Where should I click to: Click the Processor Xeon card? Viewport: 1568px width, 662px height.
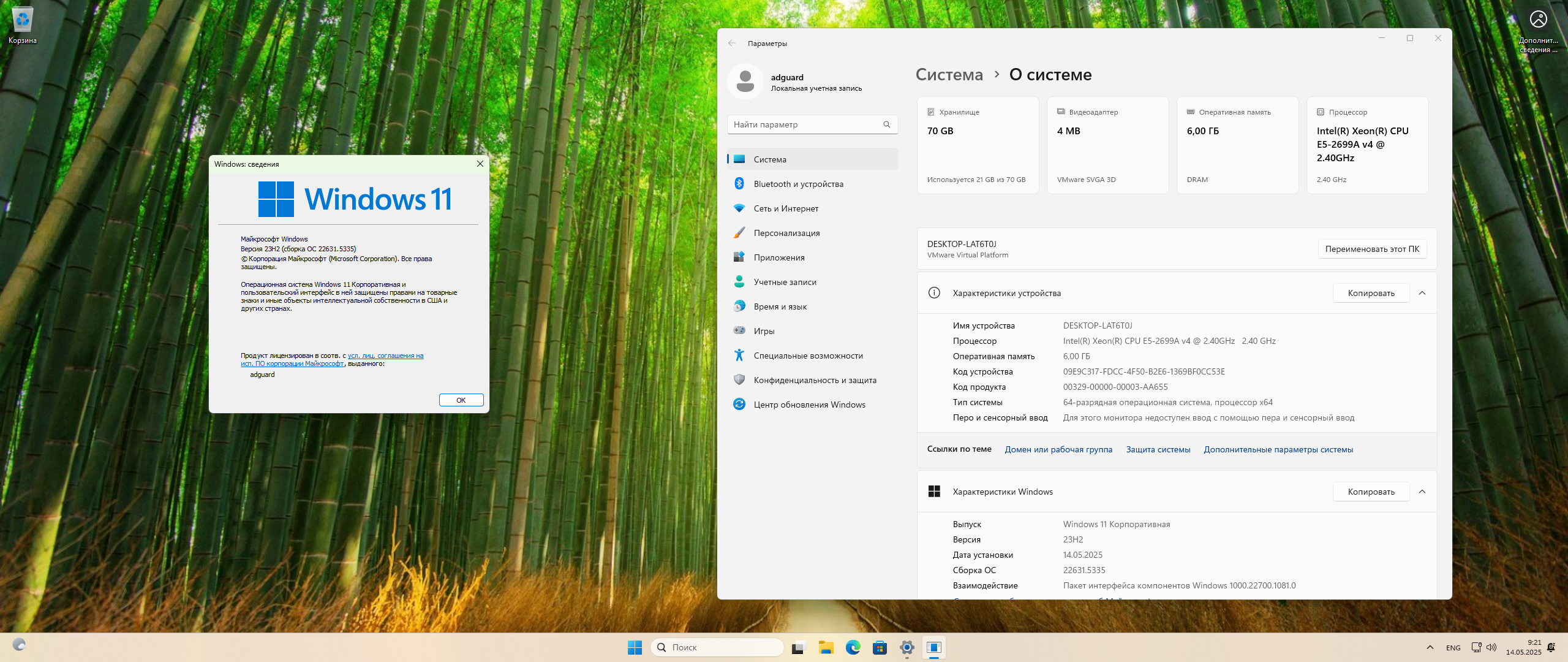pyautogui.click(x=1367, y=145)
